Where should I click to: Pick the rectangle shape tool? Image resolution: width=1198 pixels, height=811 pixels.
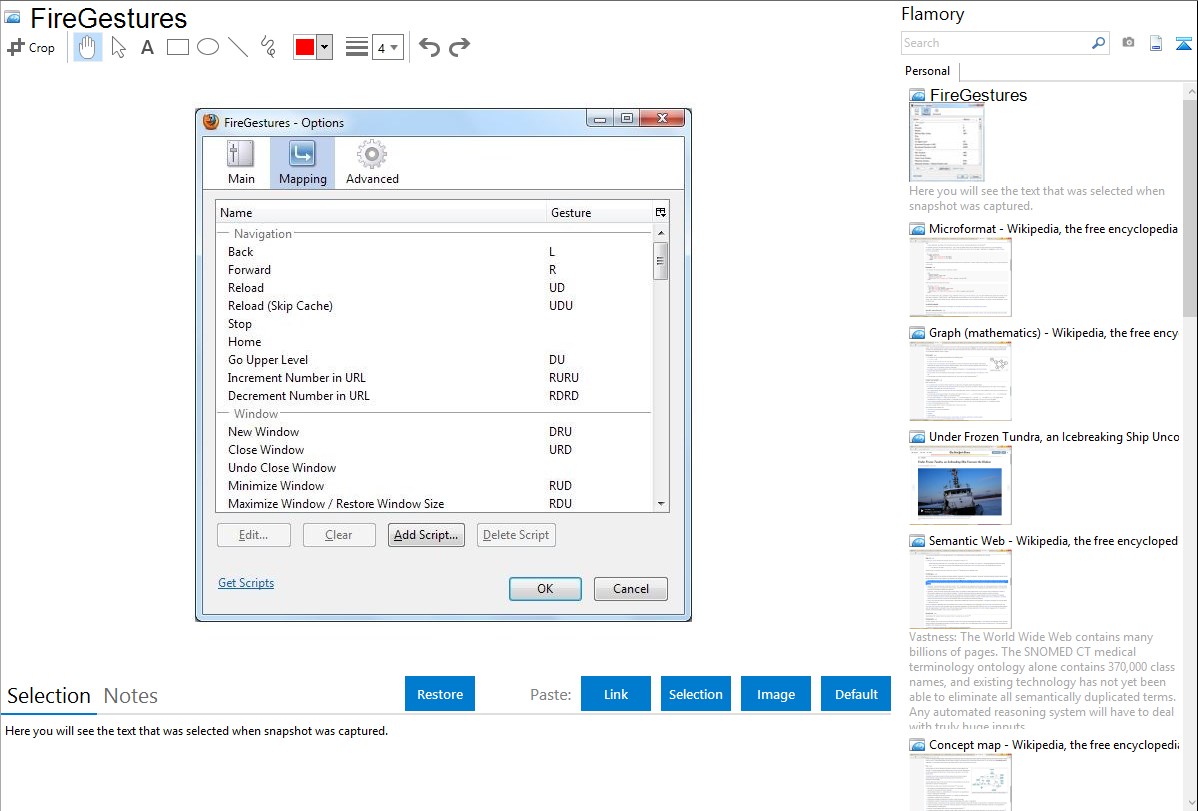click(x=177, y=47)
